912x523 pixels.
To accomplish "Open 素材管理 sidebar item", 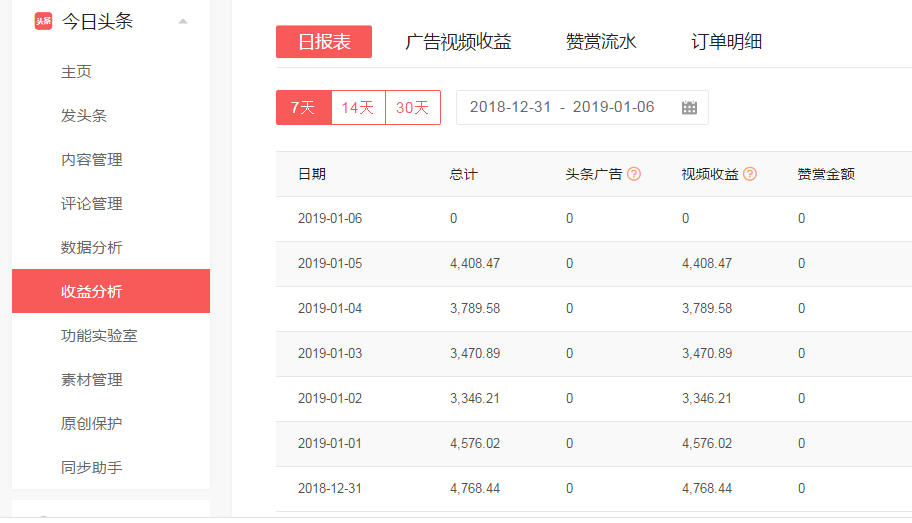I will [x=91, y=380].
